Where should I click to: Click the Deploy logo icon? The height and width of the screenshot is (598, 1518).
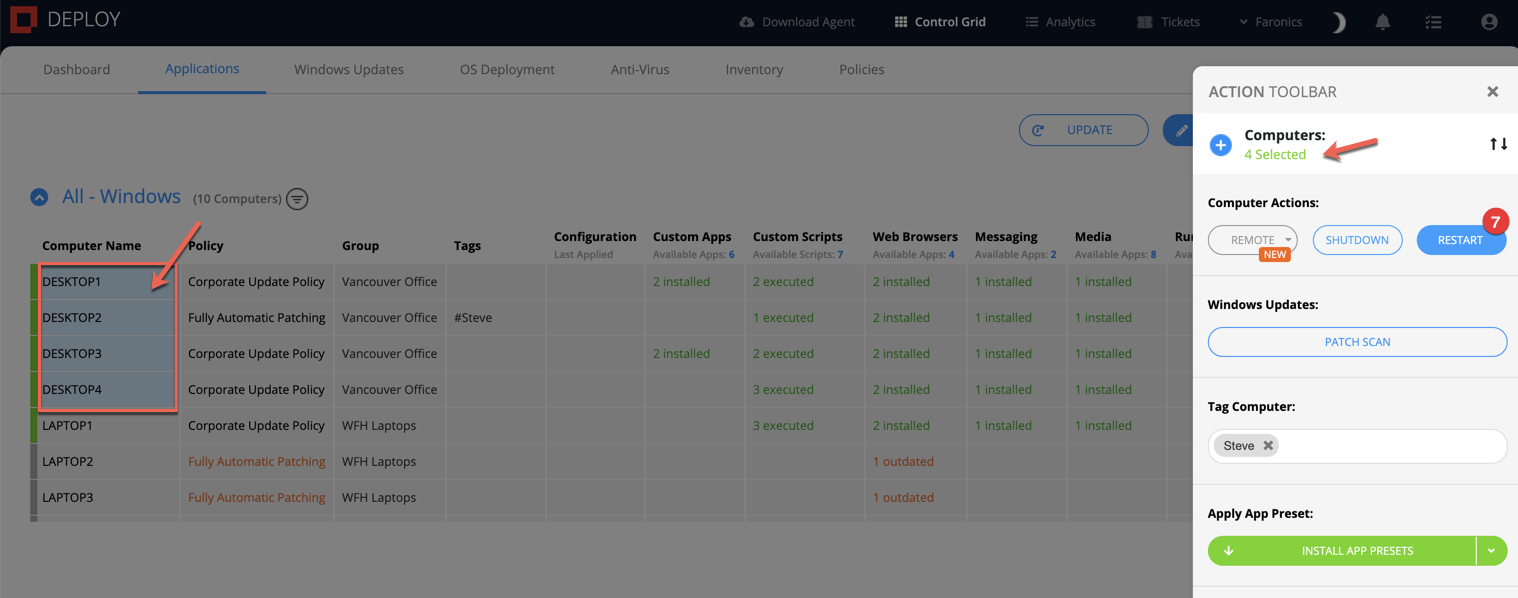point(23,19)
